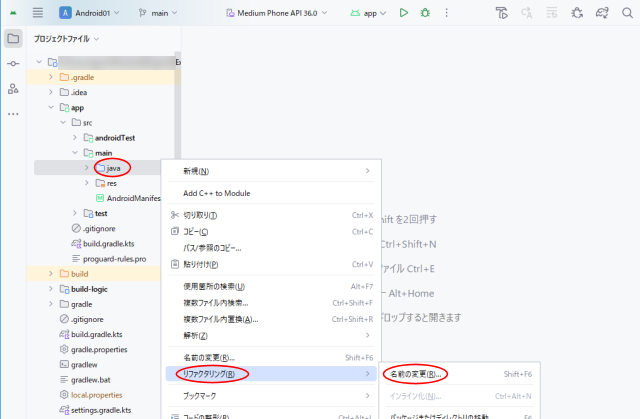
Task: Click the More tool windows ellipsis in sidebar
Action: [13, 114]
